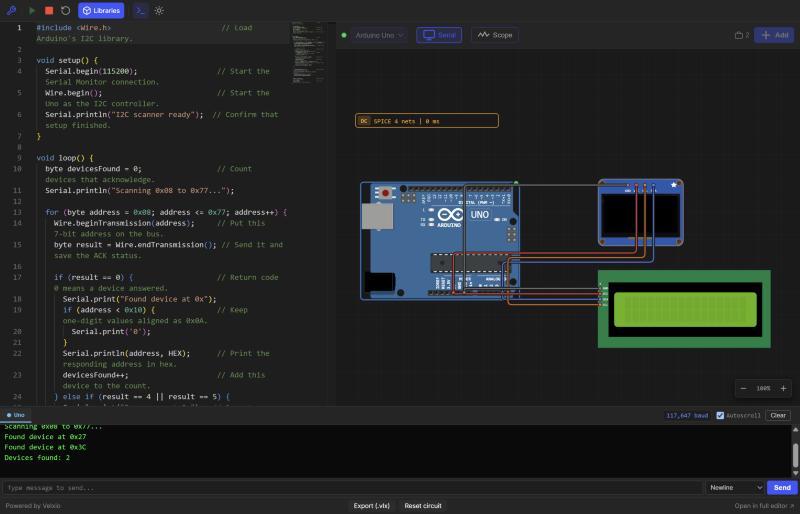The image size is (800, 514).
Task: Click the star marker on OLED module
Action: [674, 185]
